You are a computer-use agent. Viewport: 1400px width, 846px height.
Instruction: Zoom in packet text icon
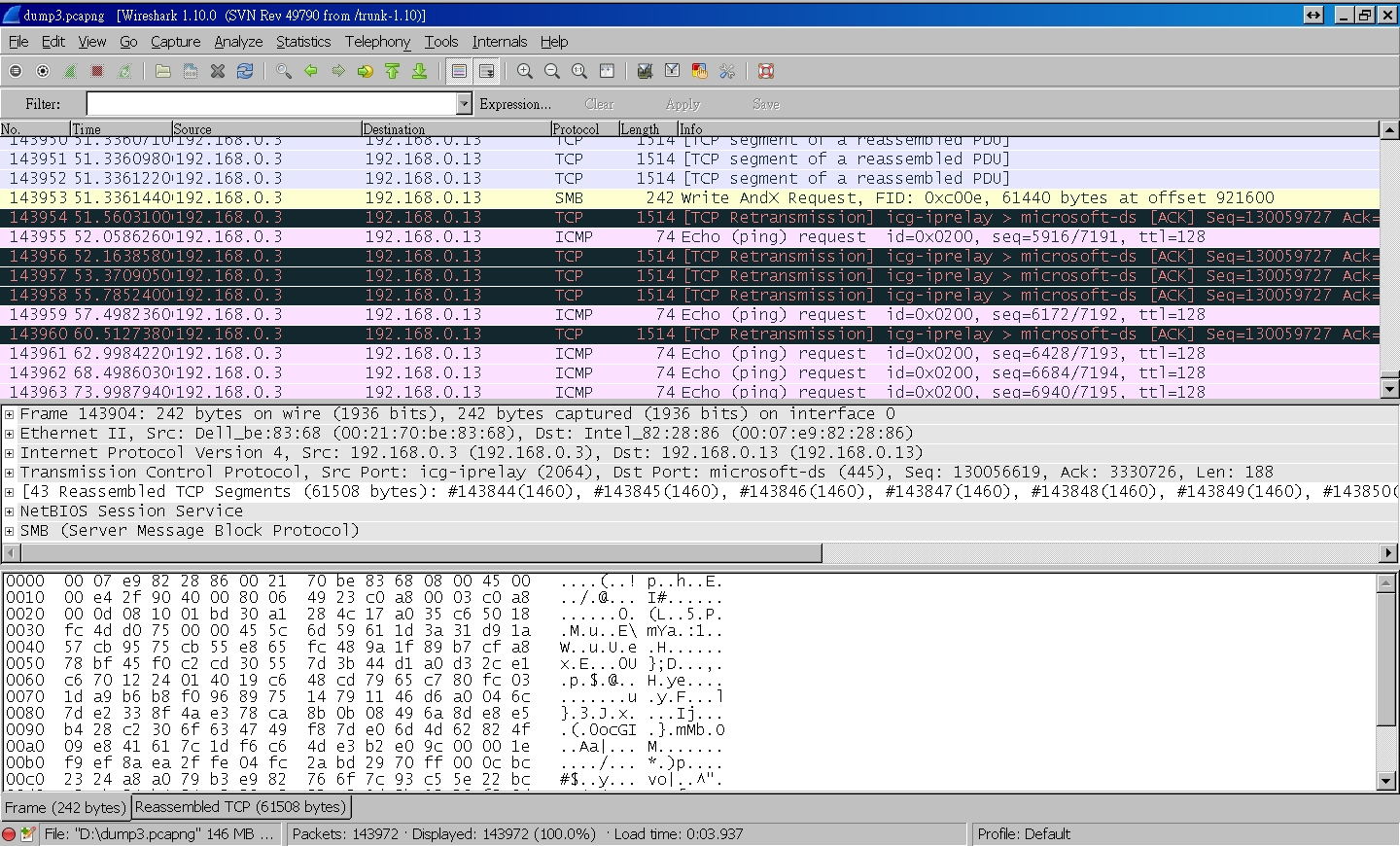tap(525, 71)
